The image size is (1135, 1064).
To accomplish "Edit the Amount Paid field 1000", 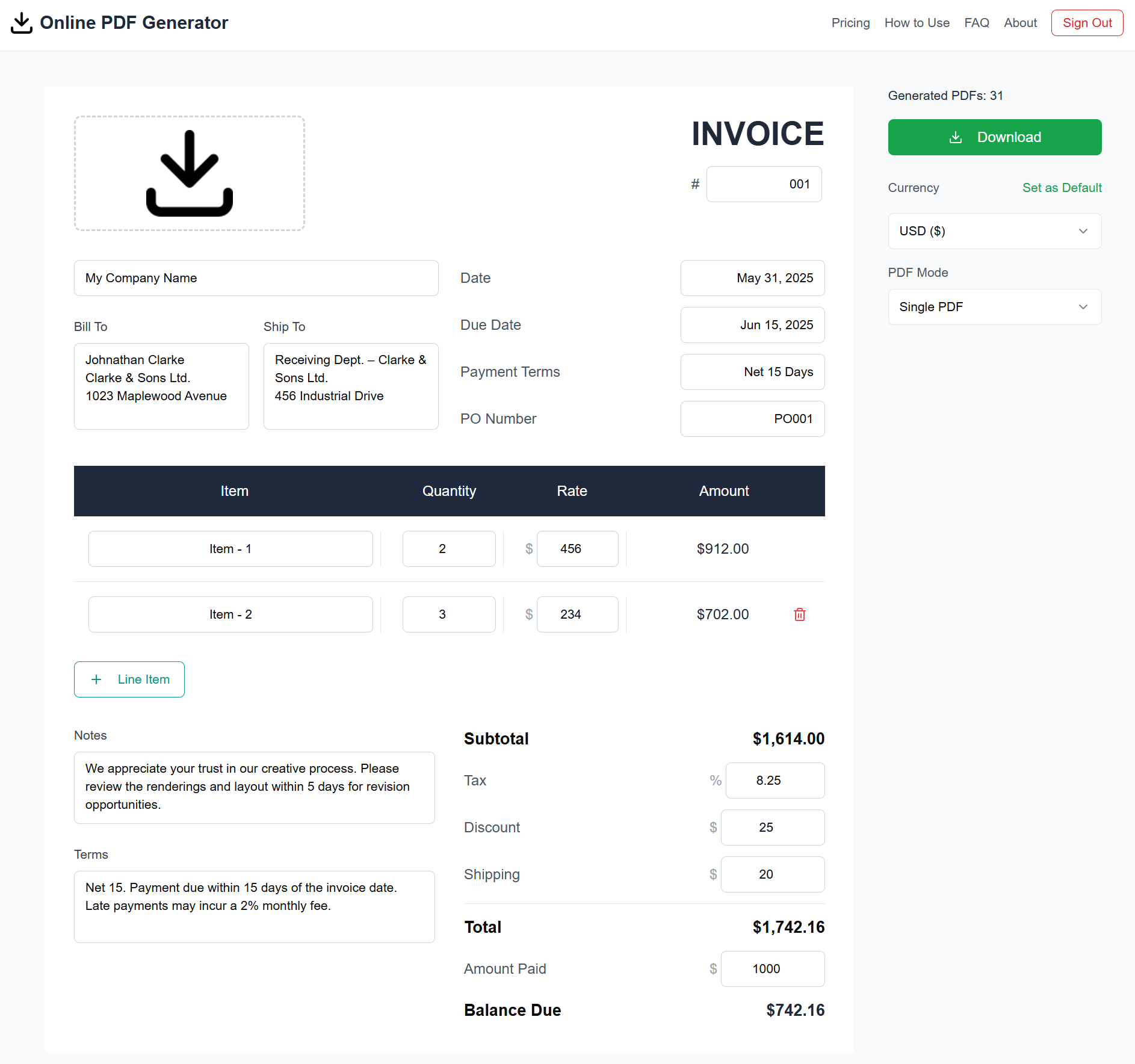I will (773, 969).
